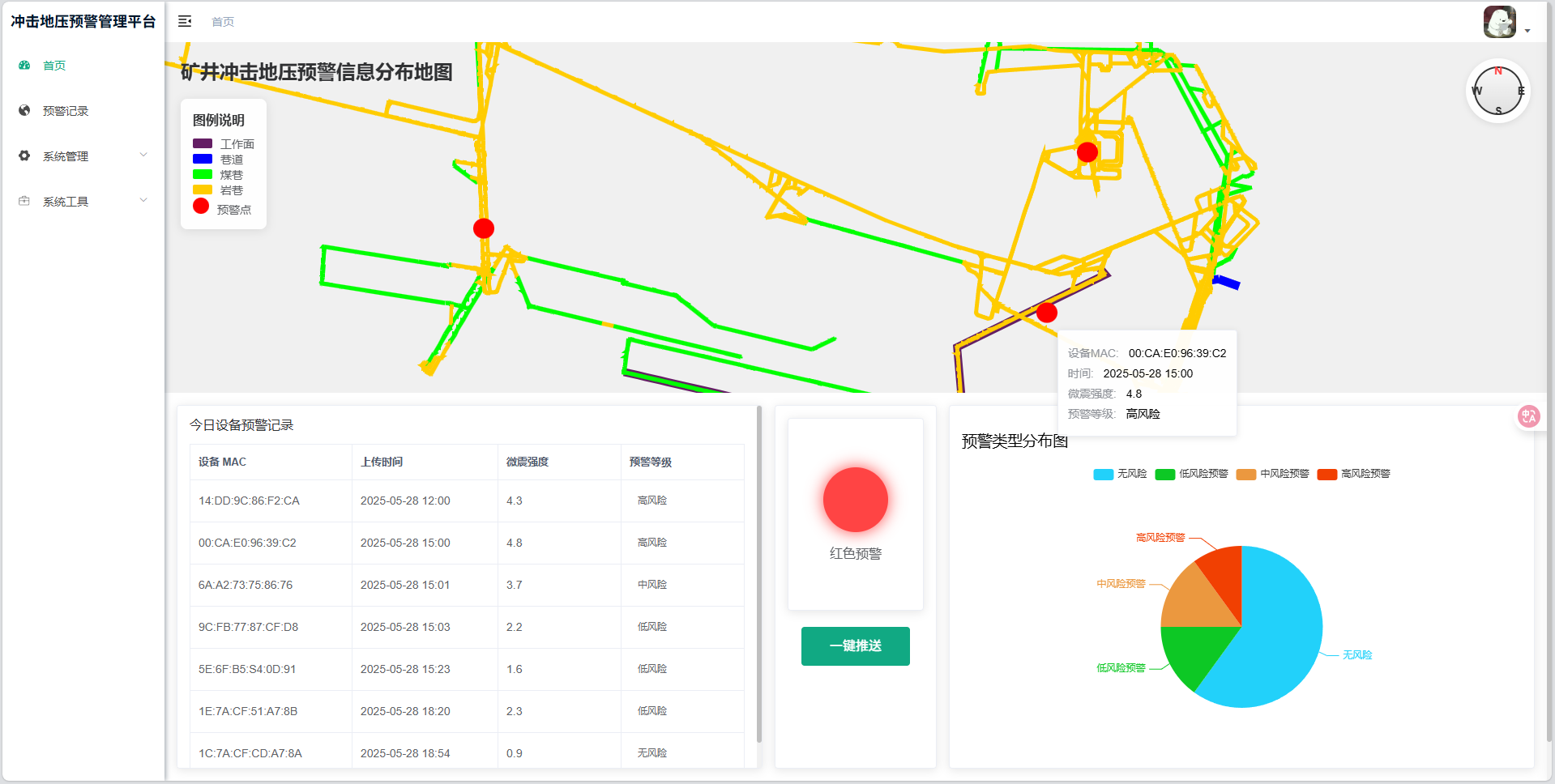
Task: Open the user account dropdown arrow
Action: point(1527,31)
